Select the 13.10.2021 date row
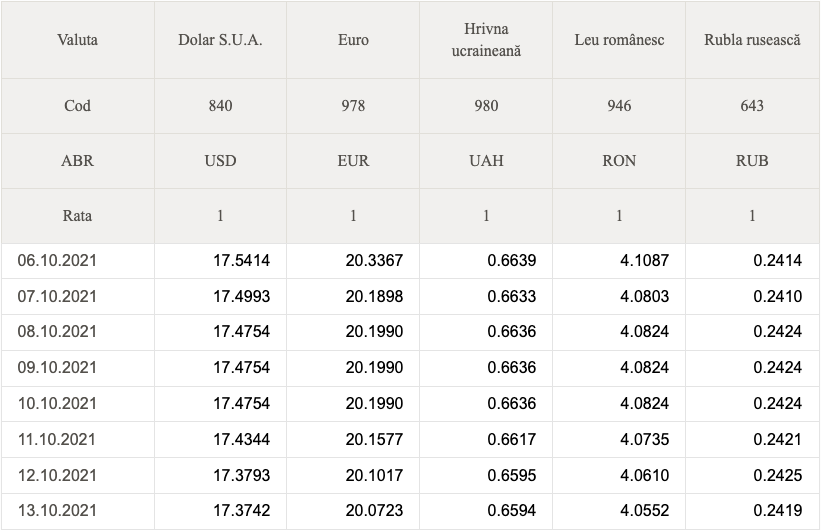The image size is (821, 530). pyautogui.click(x=410, y=511)
